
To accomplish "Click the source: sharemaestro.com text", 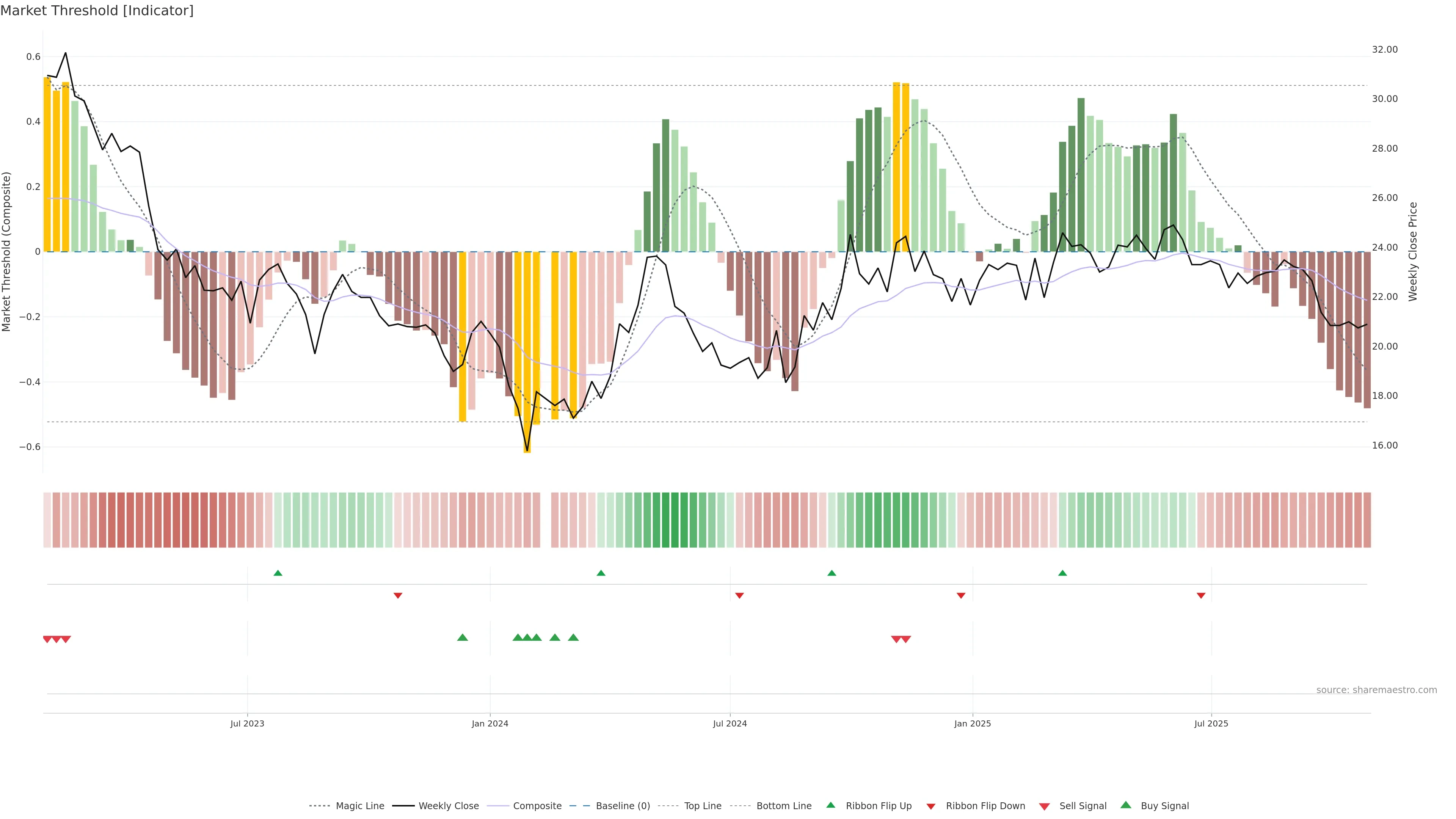I will [1376, 690].
